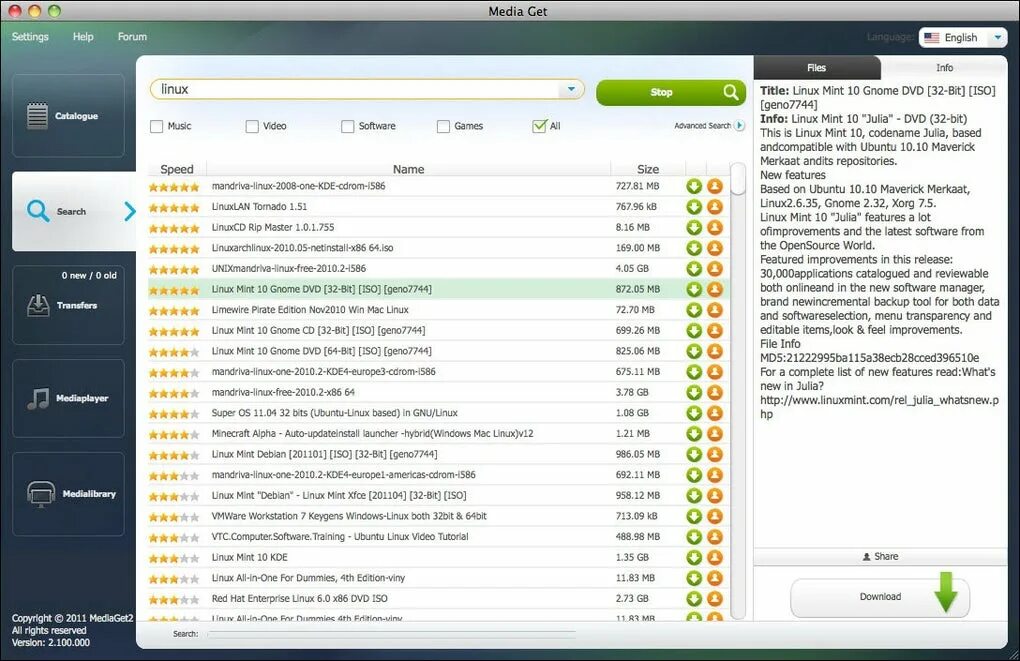Viewport: 1020px width, 661px height.
Task: Click green download arrow for Linuxarchlinux-2010.05-netinstall
Action: [x=694, y=248]
